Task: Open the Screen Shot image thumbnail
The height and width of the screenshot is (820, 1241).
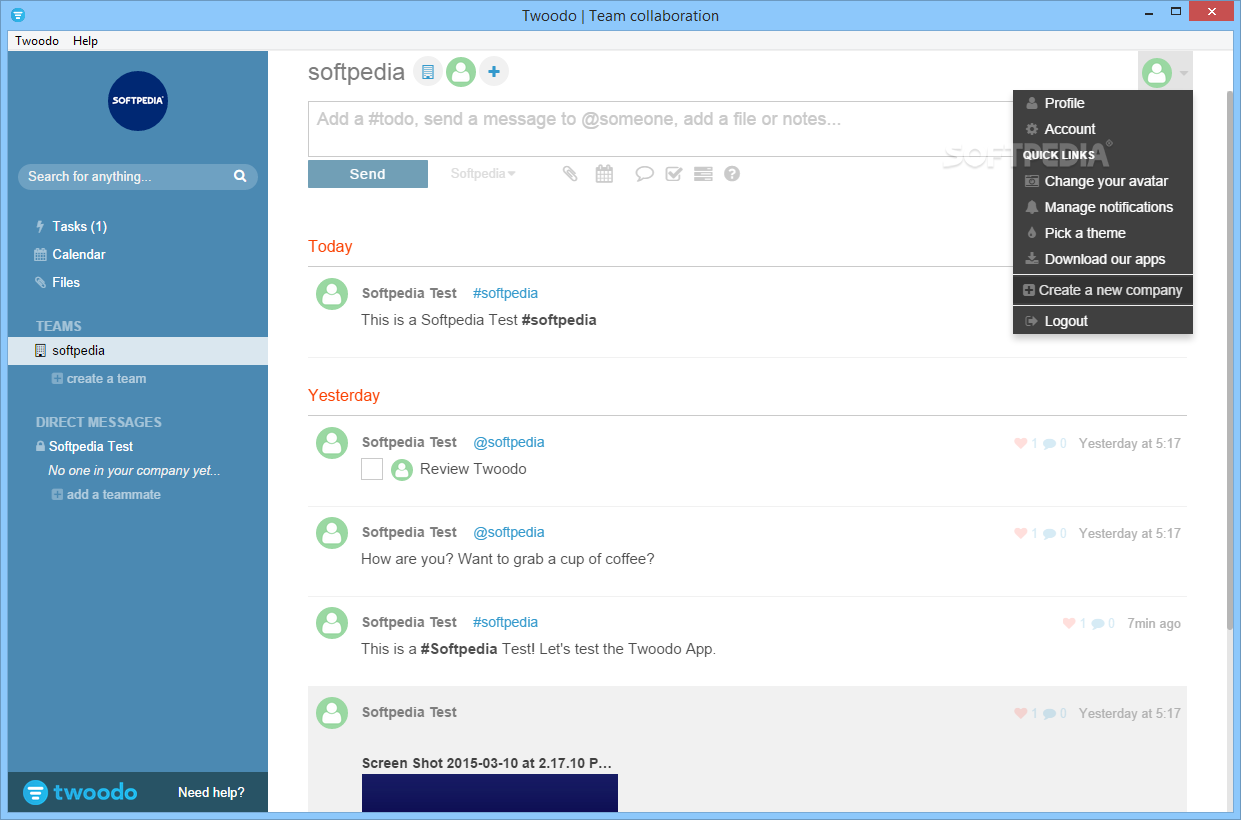Action: (490, 793)
